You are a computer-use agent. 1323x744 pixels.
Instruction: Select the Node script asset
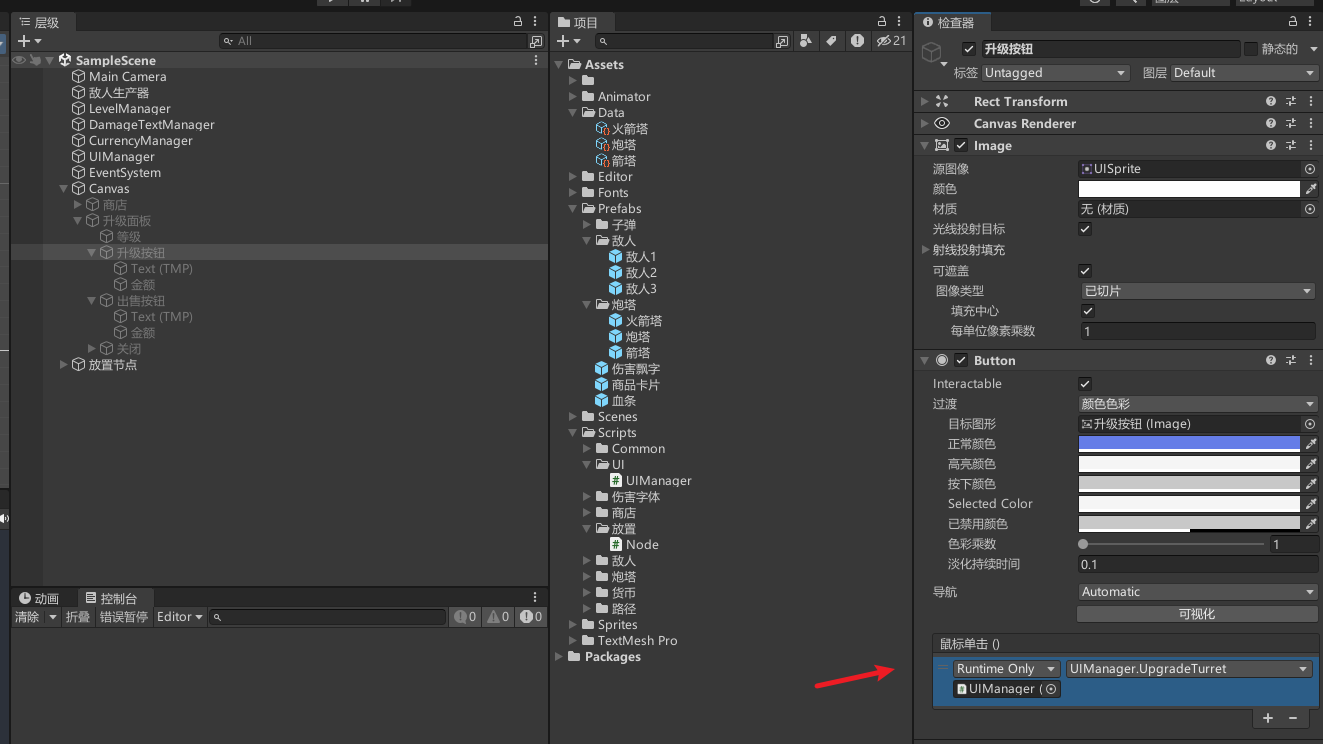(x=634, y=544)
